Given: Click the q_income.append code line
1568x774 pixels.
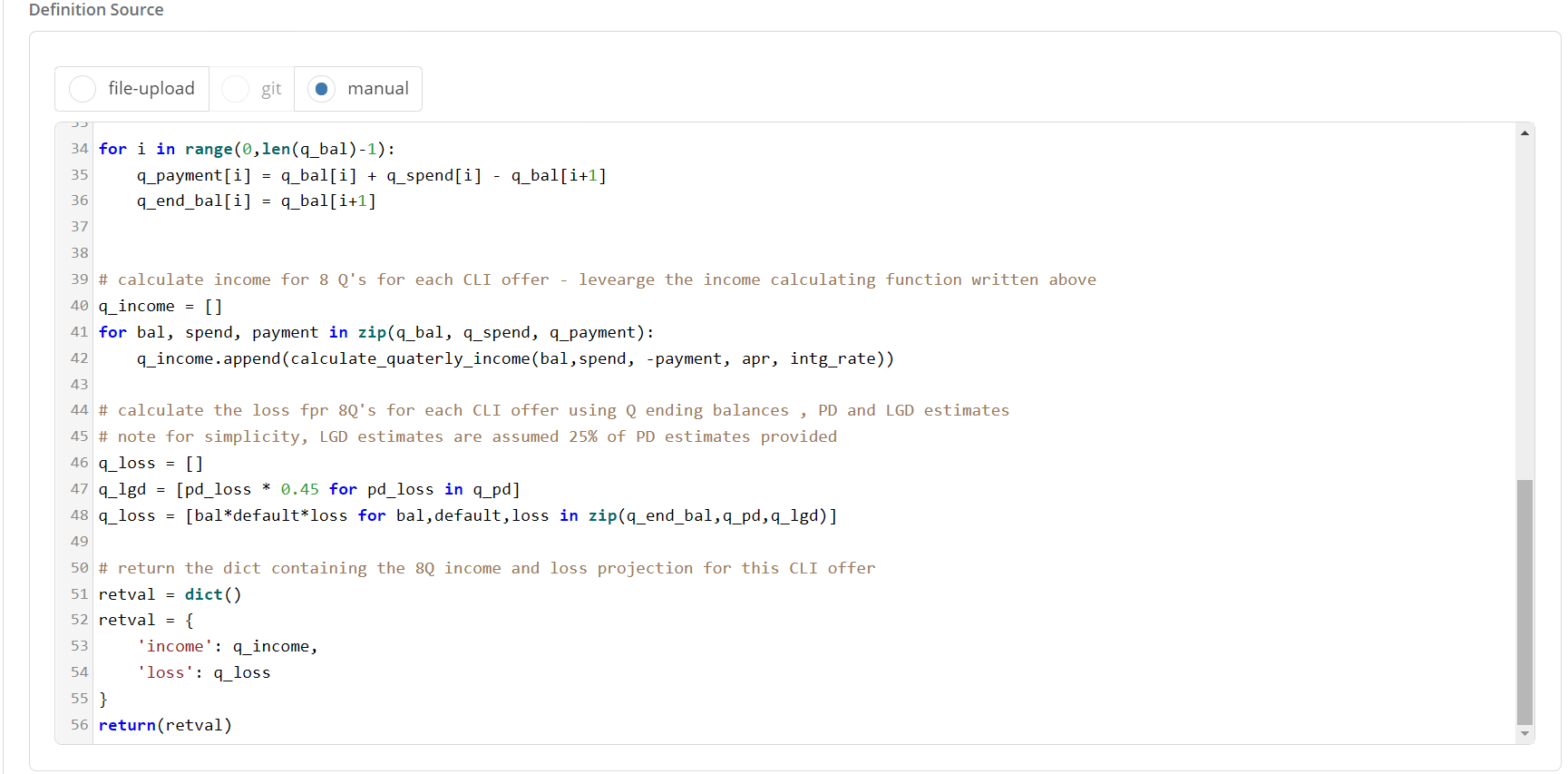Looking at the screenshot, I should click(514, 359).
